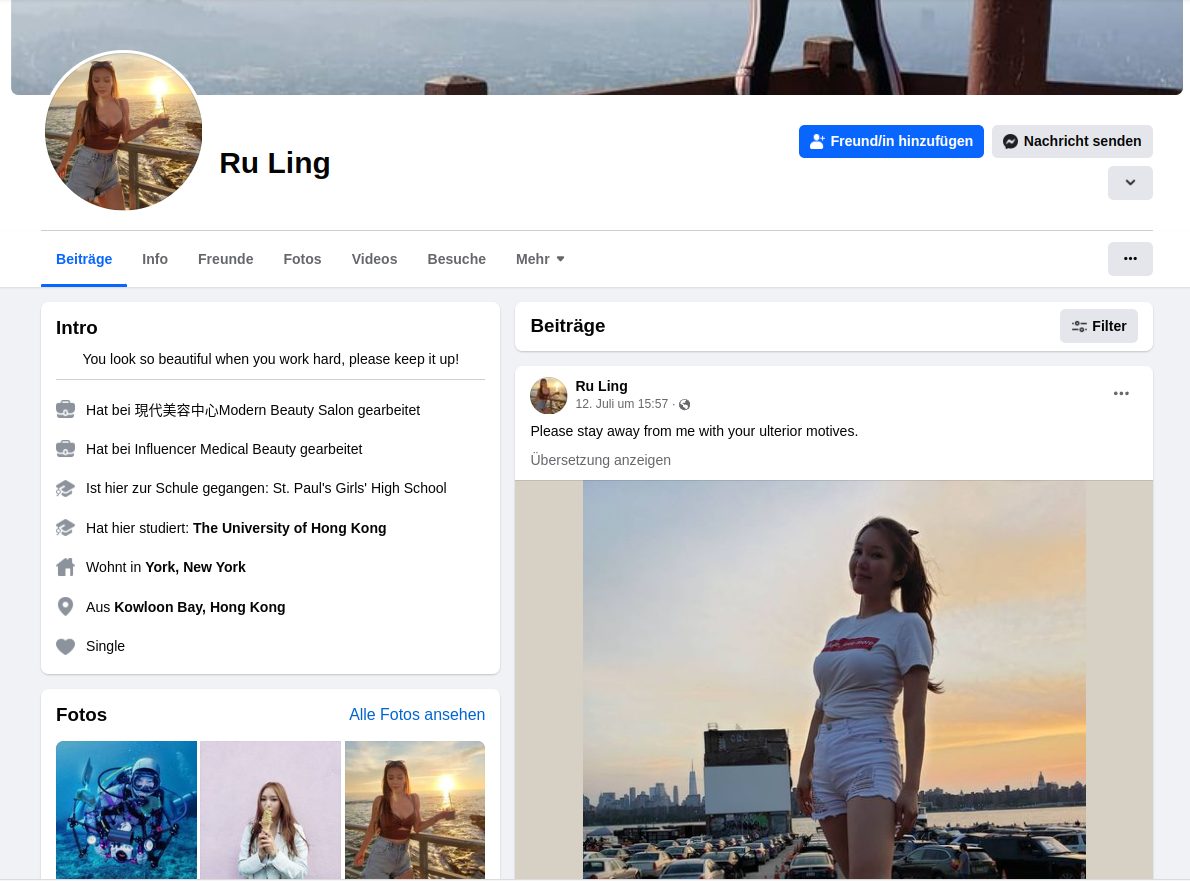Screen dimensions: 1190x881
Task: Click the briefcase icon beside Influencer Medical Beauty
Action: [65, 449]
